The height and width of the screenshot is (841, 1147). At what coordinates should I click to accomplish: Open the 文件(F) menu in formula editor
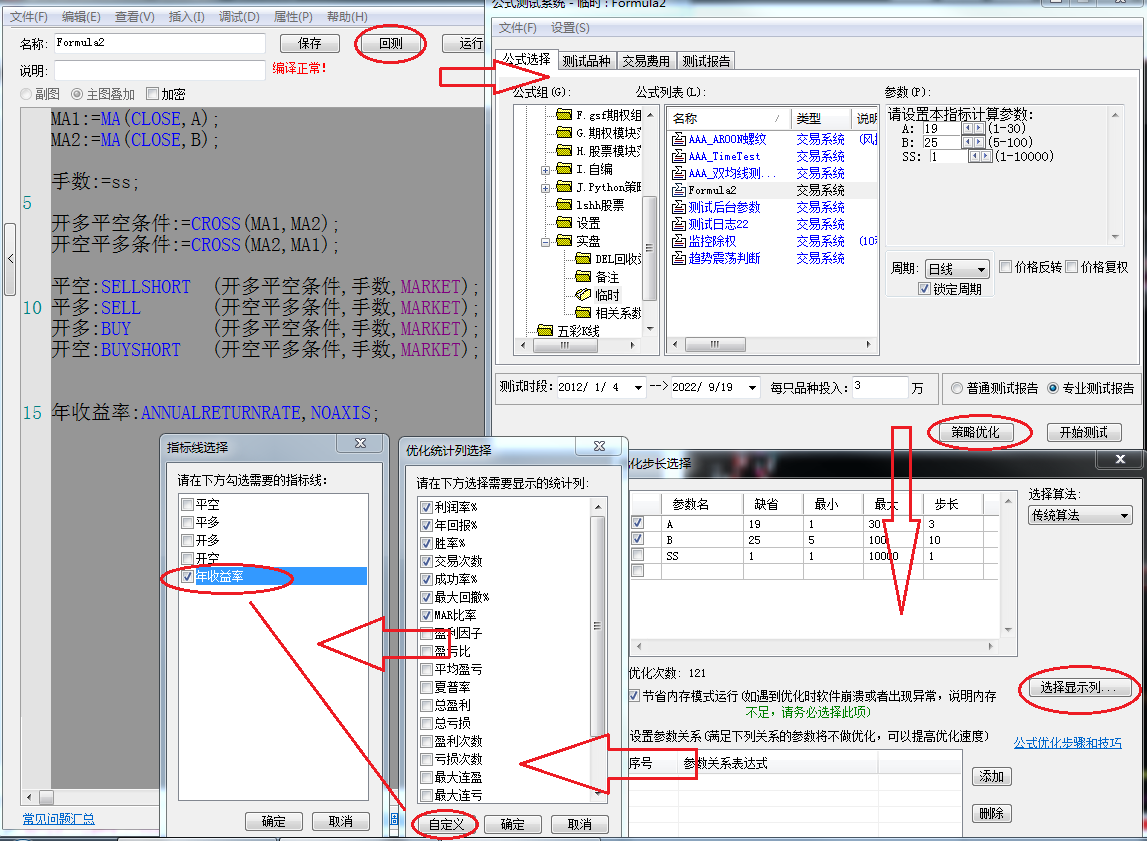29,16
